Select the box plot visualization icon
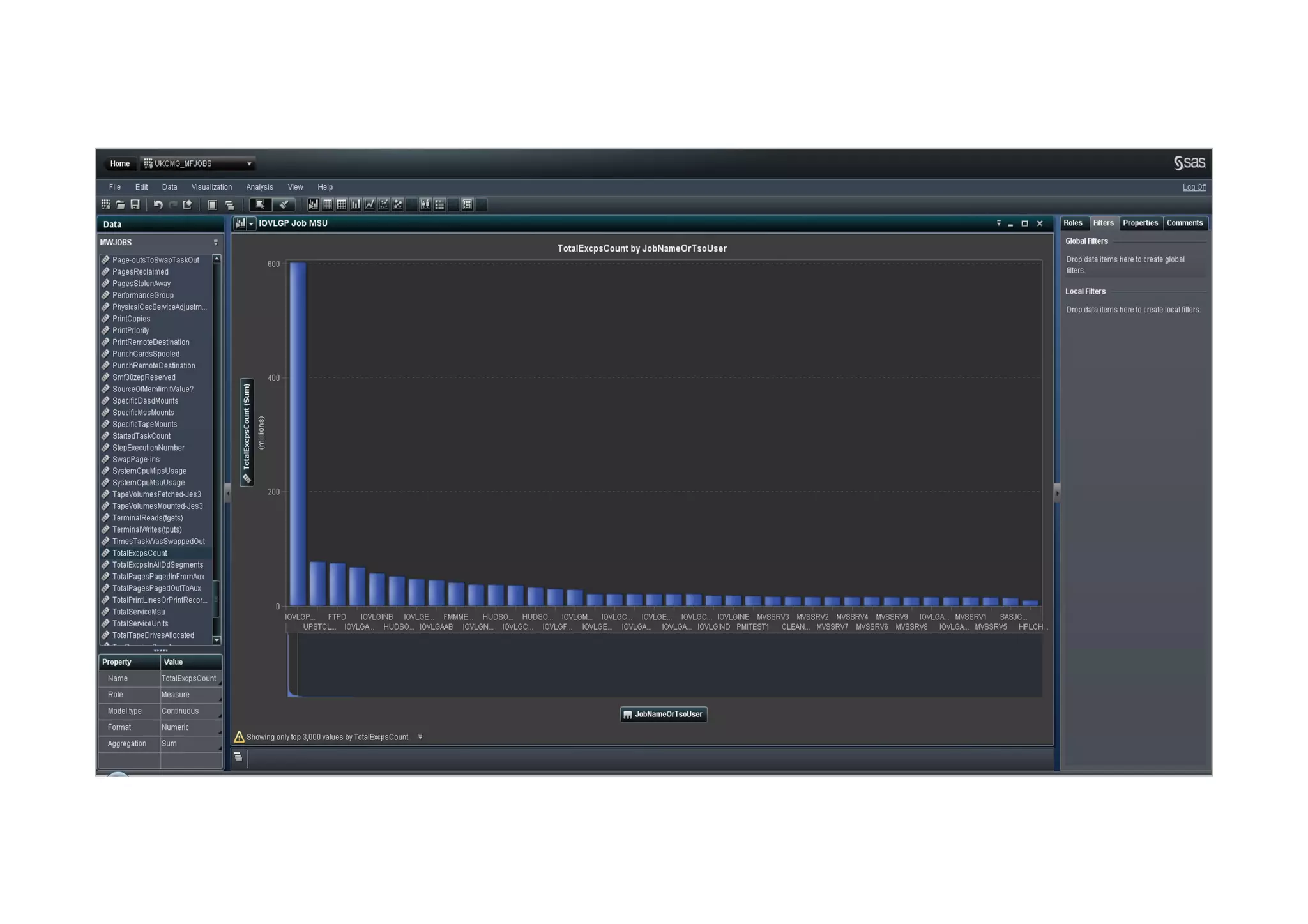Screen dimensions: 1308x924 click(x=425, y=204)
